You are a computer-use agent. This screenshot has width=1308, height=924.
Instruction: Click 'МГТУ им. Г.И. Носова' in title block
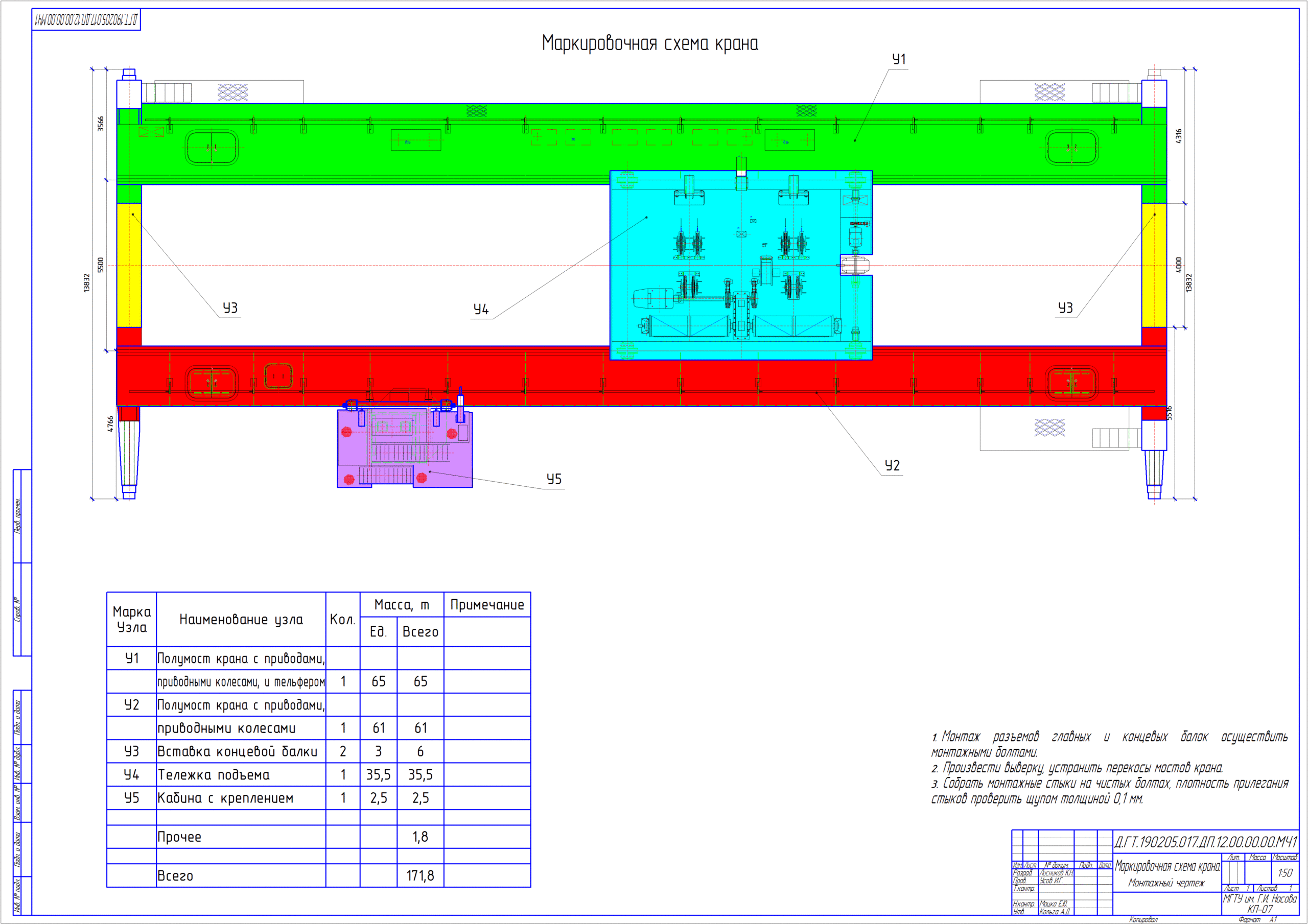pyautogui.click(x=1259, y=899)
